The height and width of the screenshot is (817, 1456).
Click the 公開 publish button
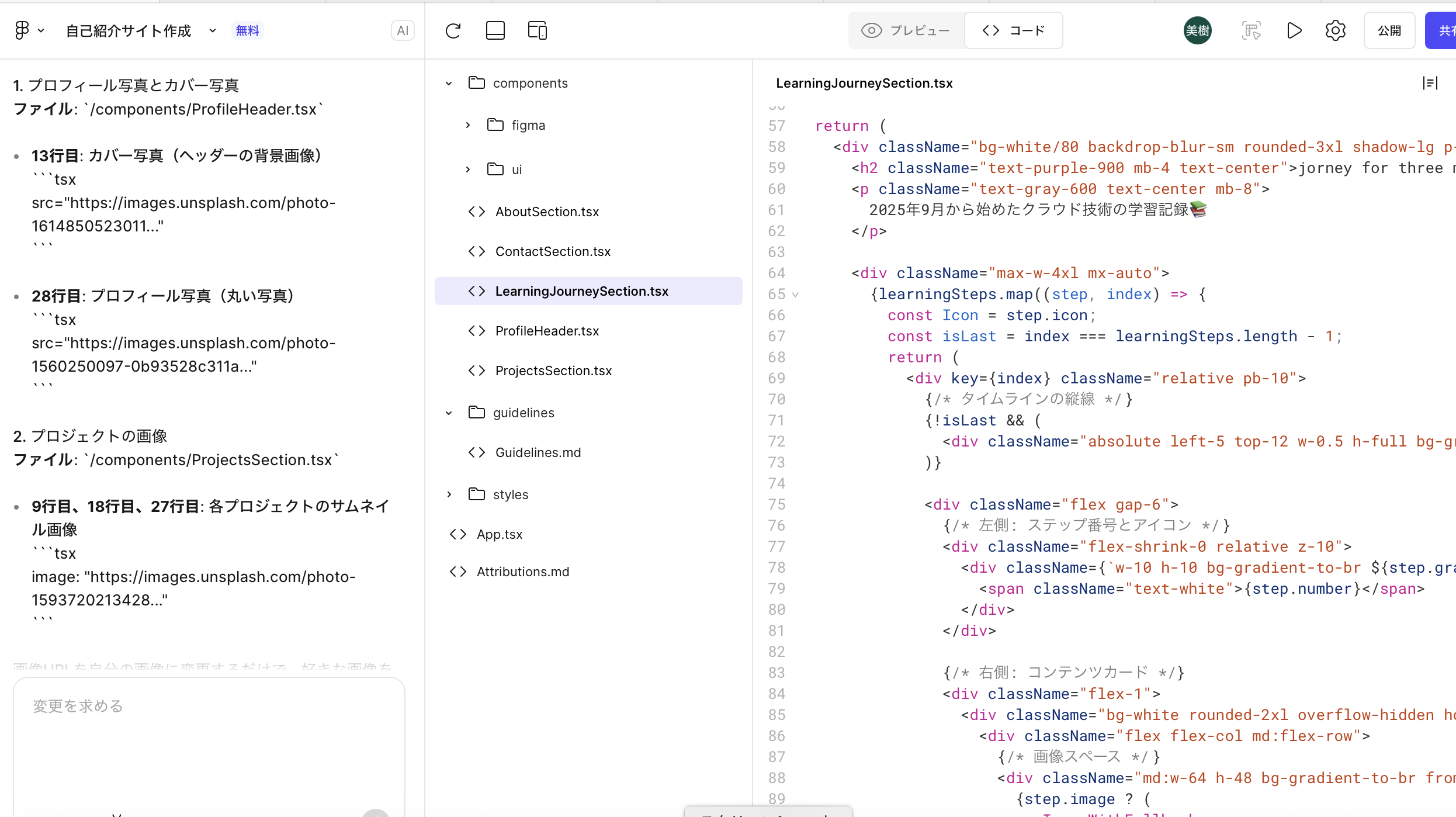click(x=1389, y=30)
